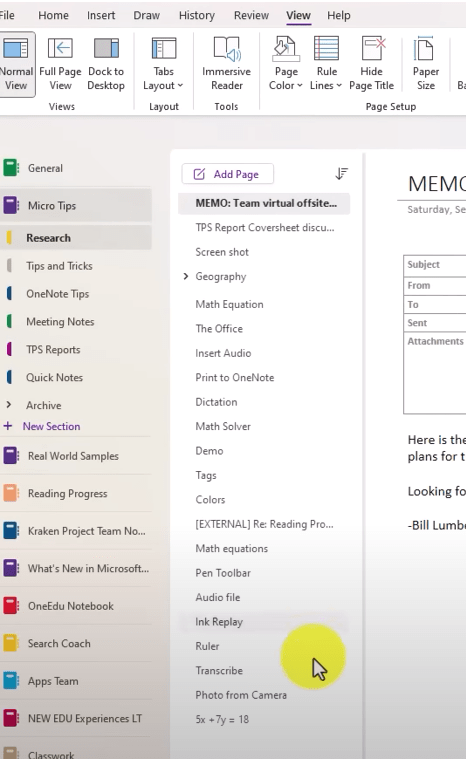The height and width of the screenshot is (759, 466).
Task: Open the Rule Lines dropdown
Action: coord(326,64)
